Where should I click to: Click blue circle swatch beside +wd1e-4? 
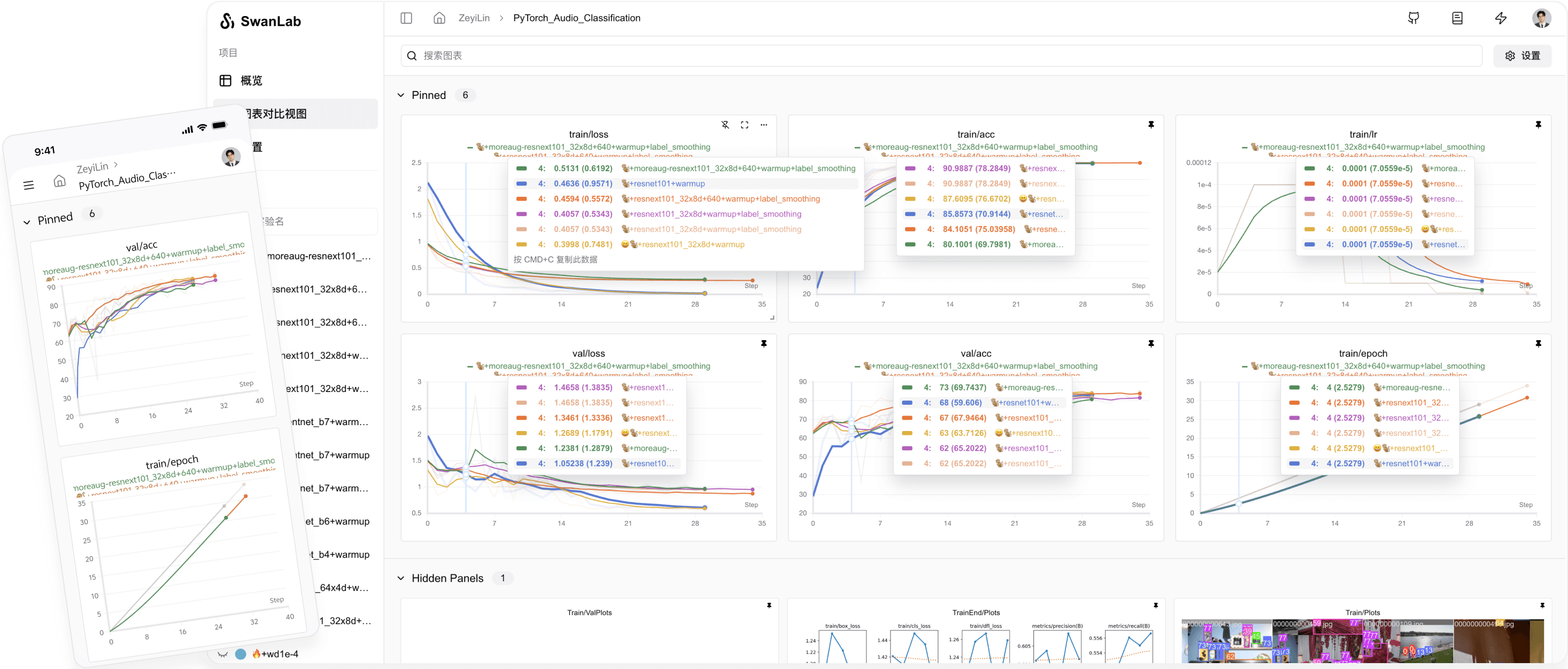point(241,655)
